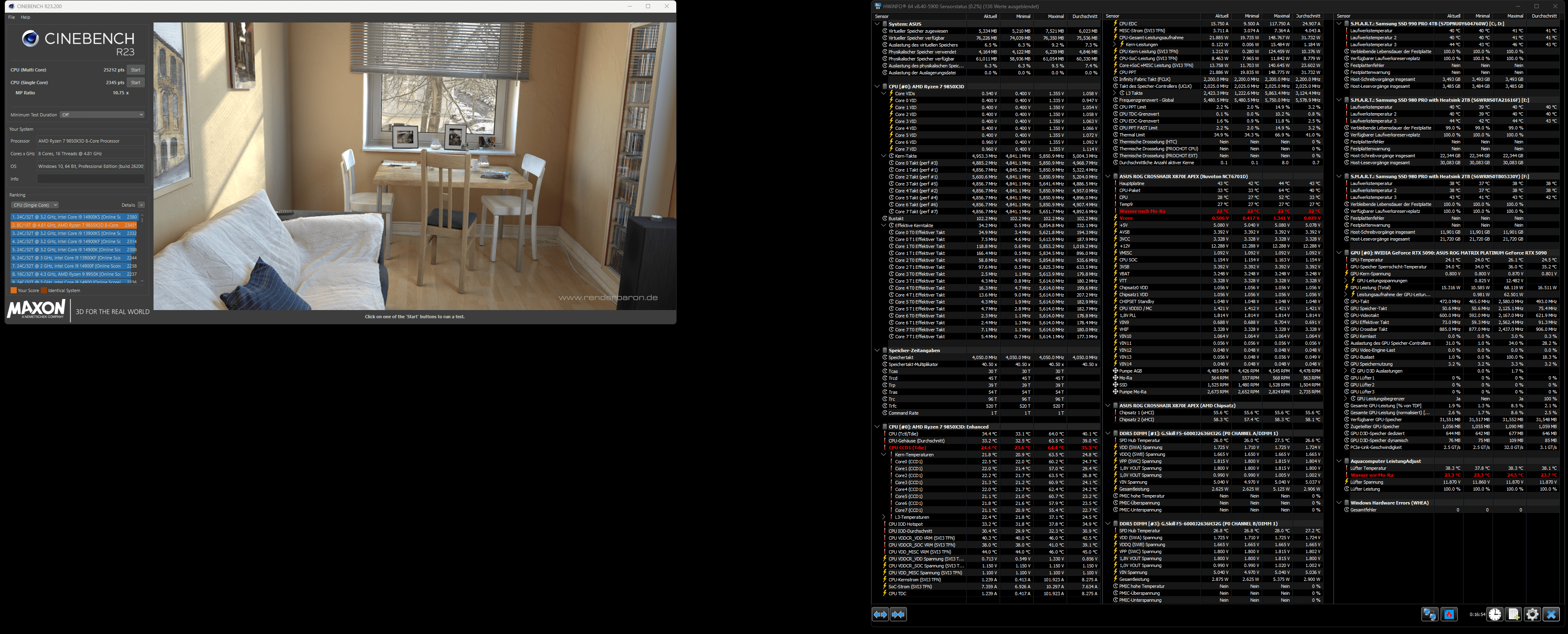
Task: Click the collapse columns arrows icon in HWiNFO
Action: pos(898,614)
